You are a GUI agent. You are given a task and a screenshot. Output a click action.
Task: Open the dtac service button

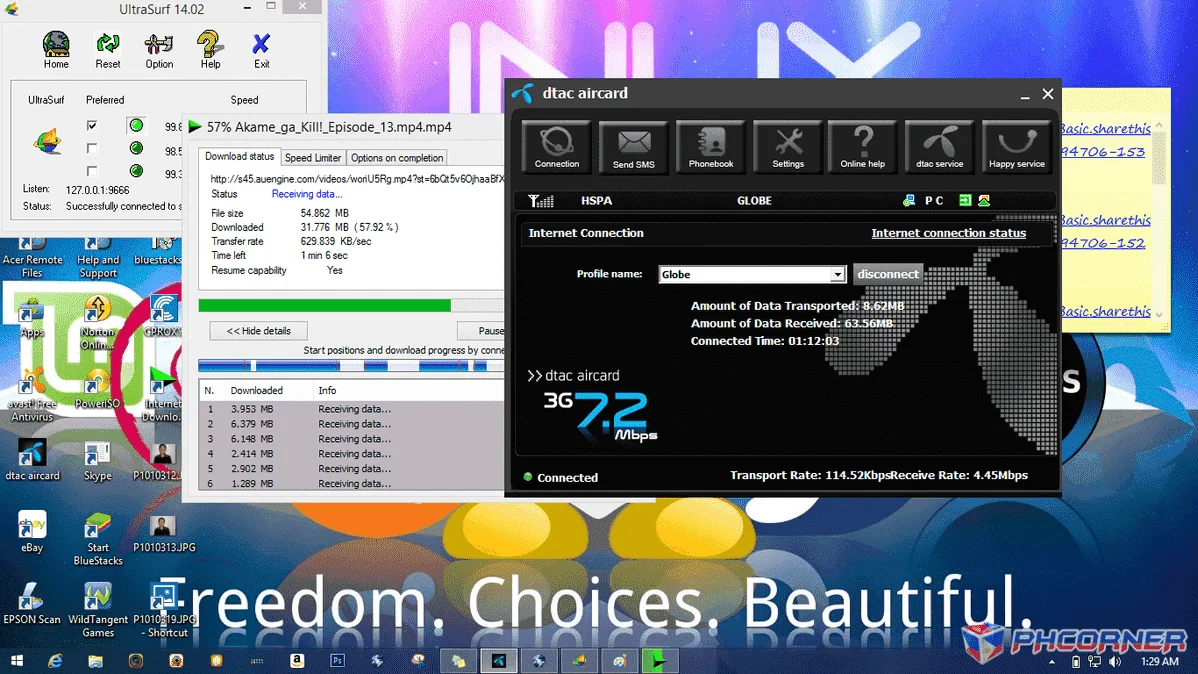pos(940,147)
